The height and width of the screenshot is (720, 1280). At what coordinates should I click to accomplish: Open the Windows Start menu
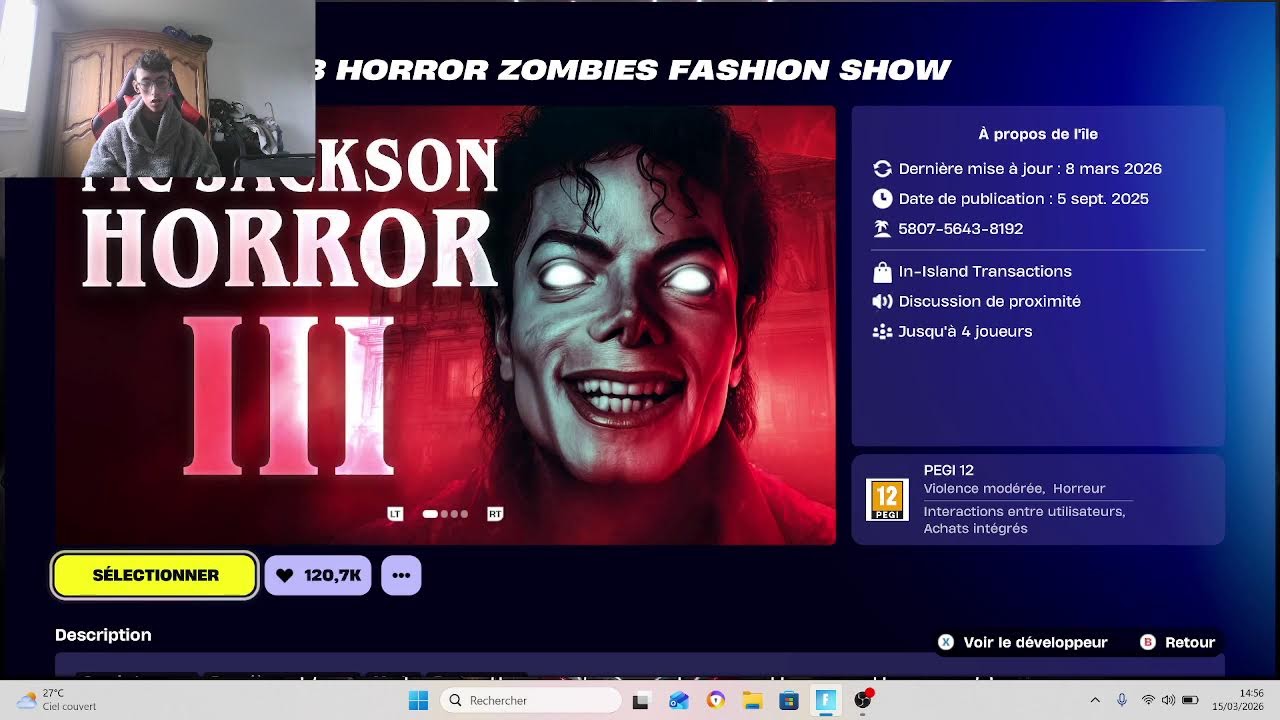[x=418, y=700]
